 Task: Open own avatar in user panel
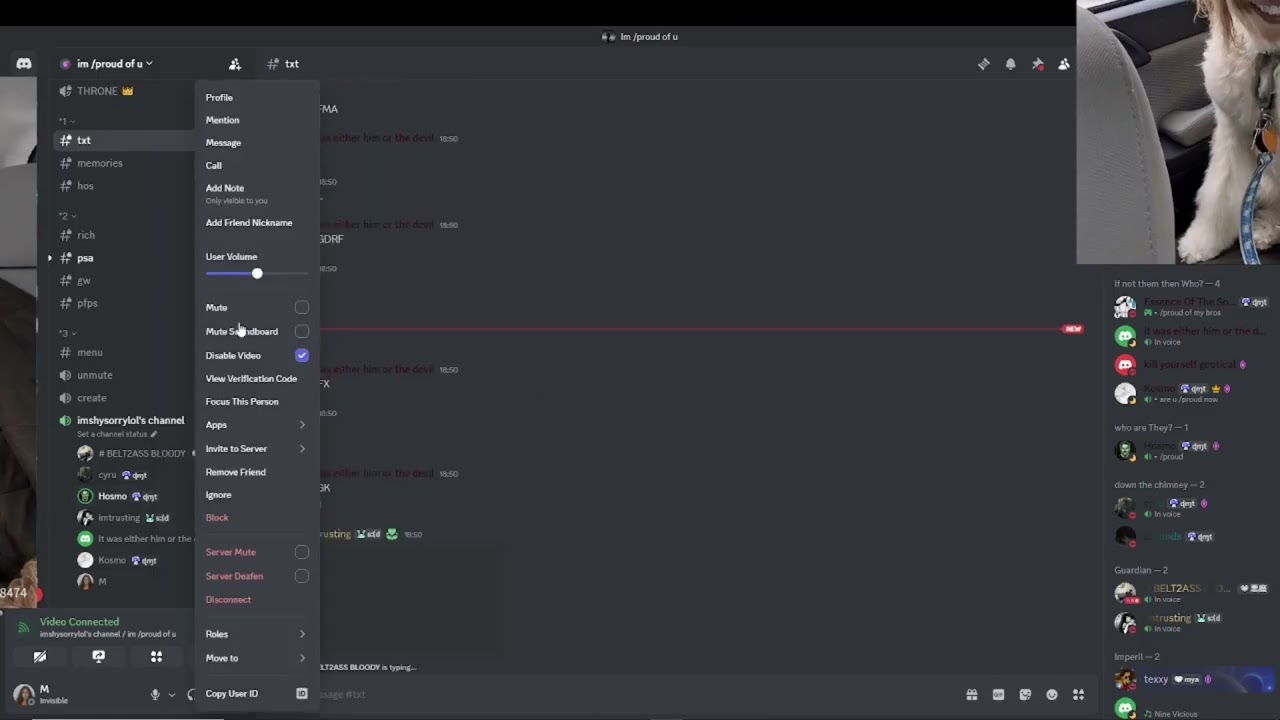pos(23,694)
